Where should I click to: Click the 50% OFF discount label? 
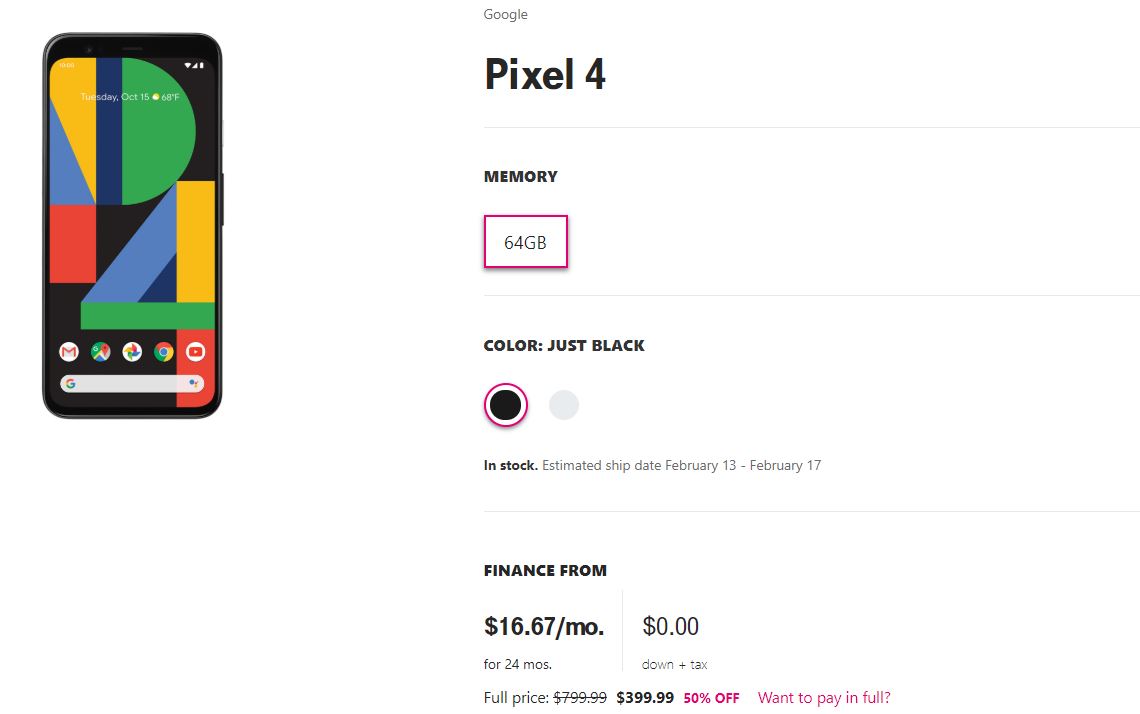[x=711, y=698]
